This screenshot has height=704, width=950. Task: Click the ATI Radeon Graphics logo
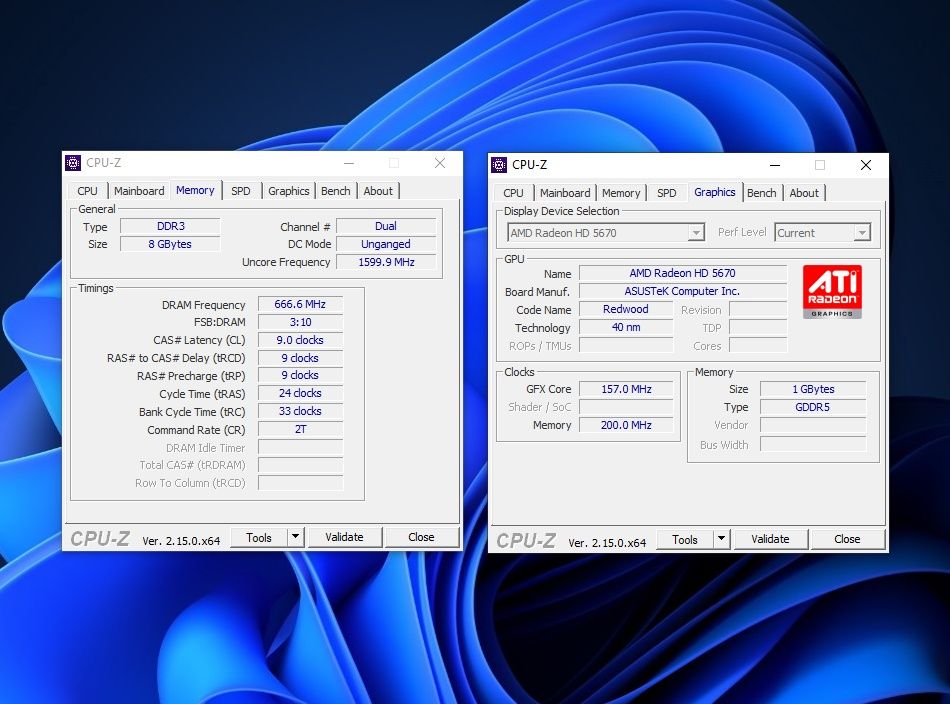832,291
